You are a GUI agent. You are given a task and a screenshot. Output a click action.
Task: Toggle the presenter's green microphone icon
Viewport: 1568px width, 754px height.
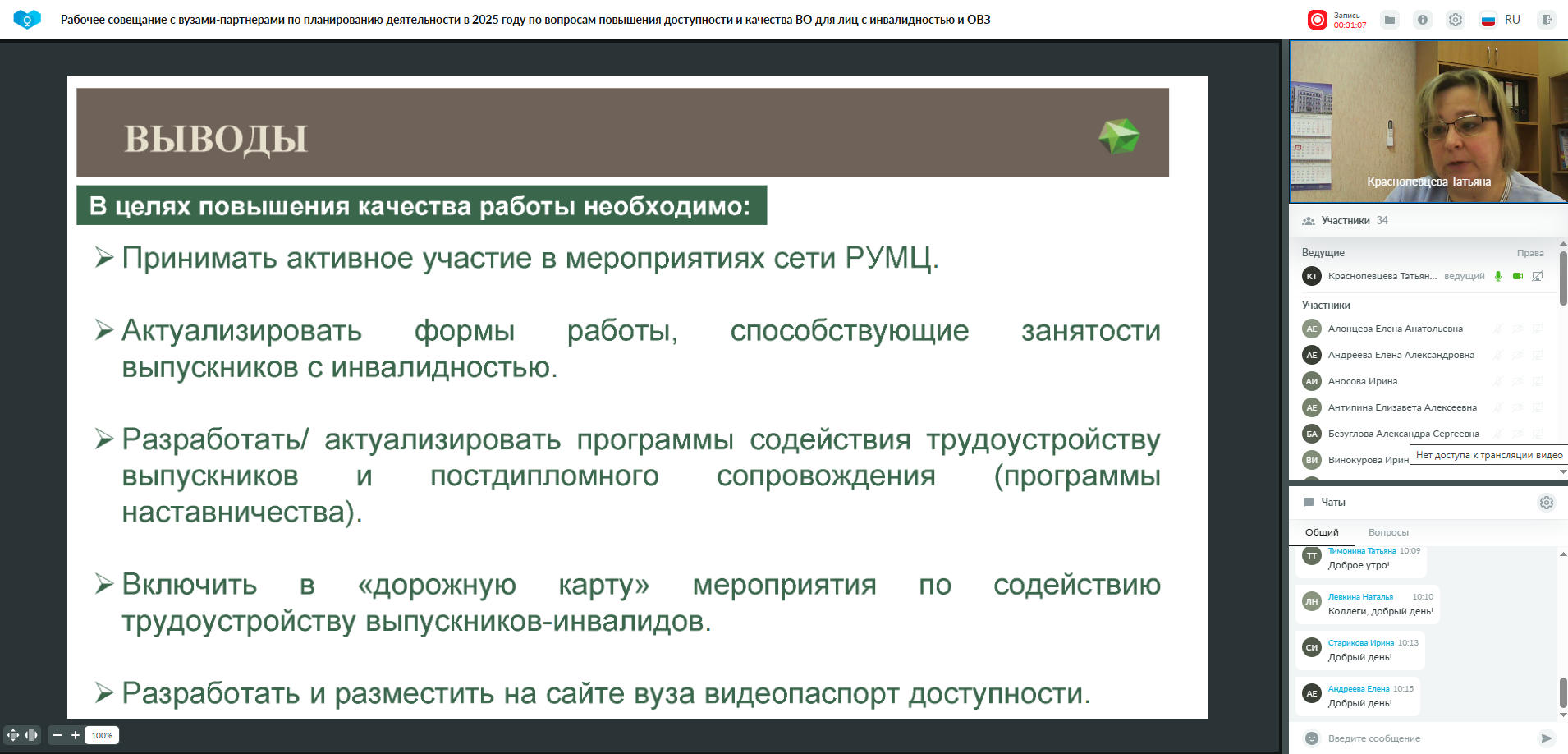(x=1498, y=276)
